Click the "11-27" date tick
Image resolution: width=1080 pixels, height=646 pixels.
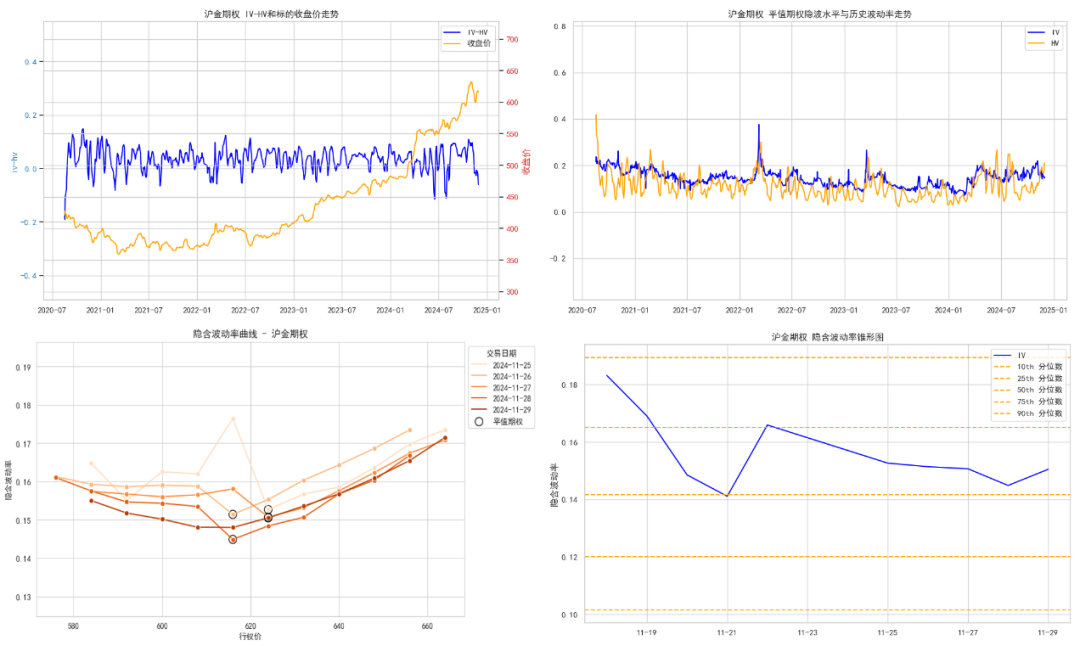(968, 632)
